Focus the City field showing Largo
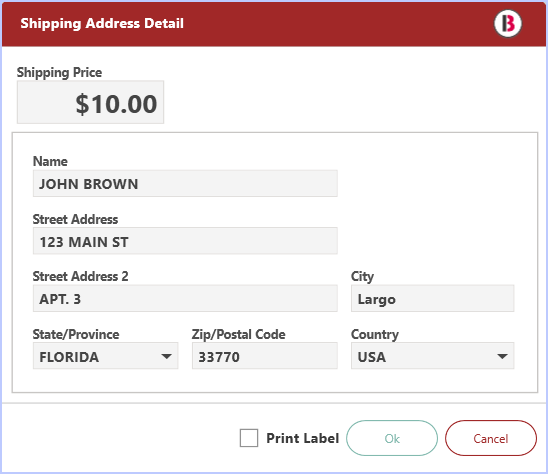 (432, 298)
